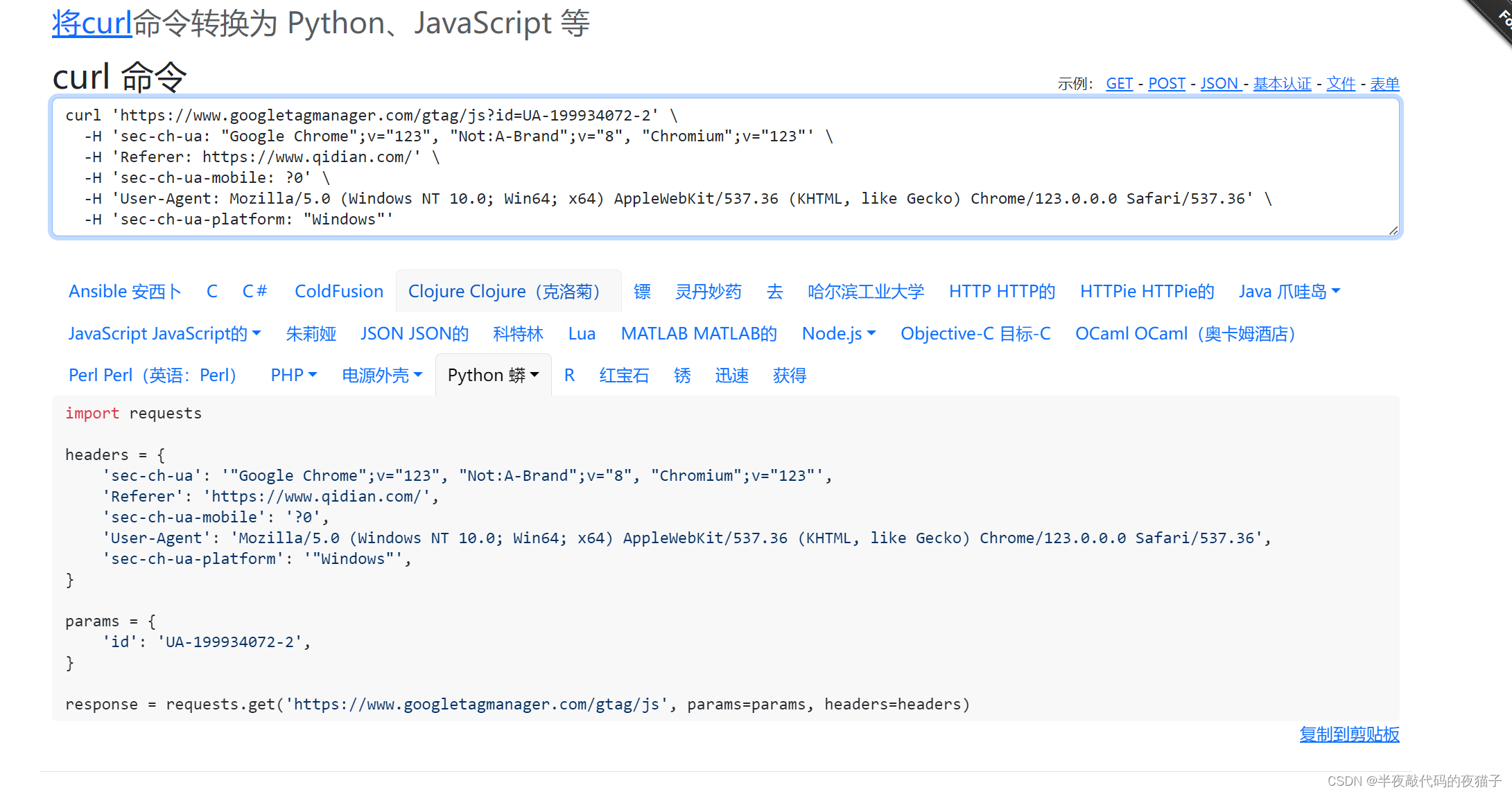Click the 'import requests' code line
Screen dimensions: 1512x794
[134, 414]
